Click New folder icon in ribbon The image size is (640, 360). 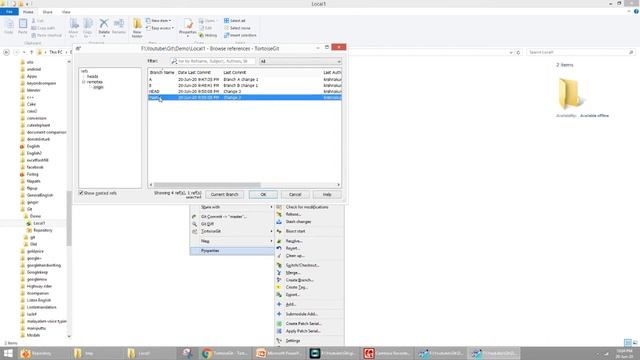[137, 24]
